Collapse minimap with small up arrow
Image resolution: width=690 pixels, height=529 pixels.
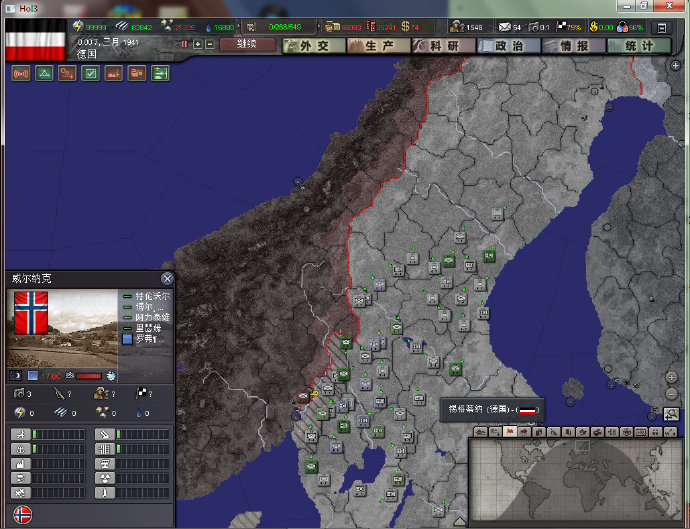pos(459,522)
